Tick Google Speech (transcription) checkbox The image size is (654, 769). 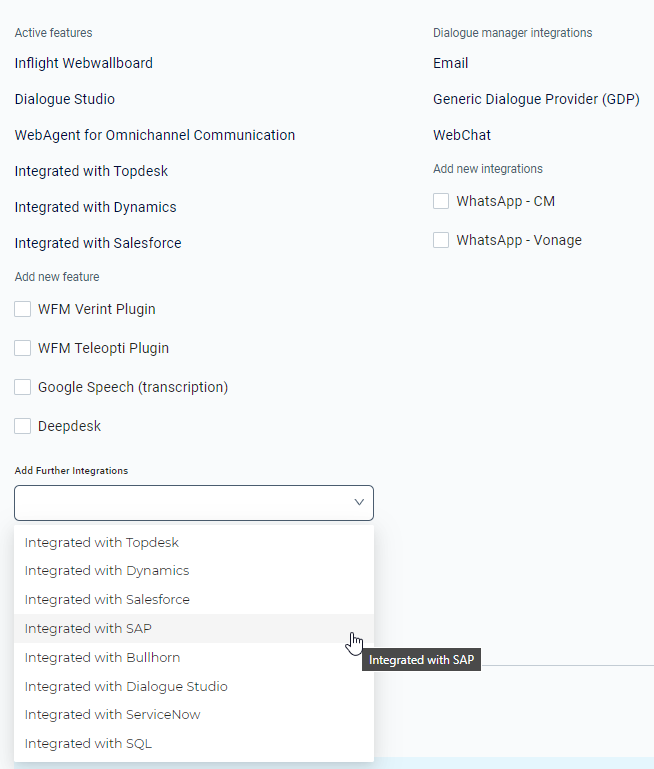tap(23, 387)
